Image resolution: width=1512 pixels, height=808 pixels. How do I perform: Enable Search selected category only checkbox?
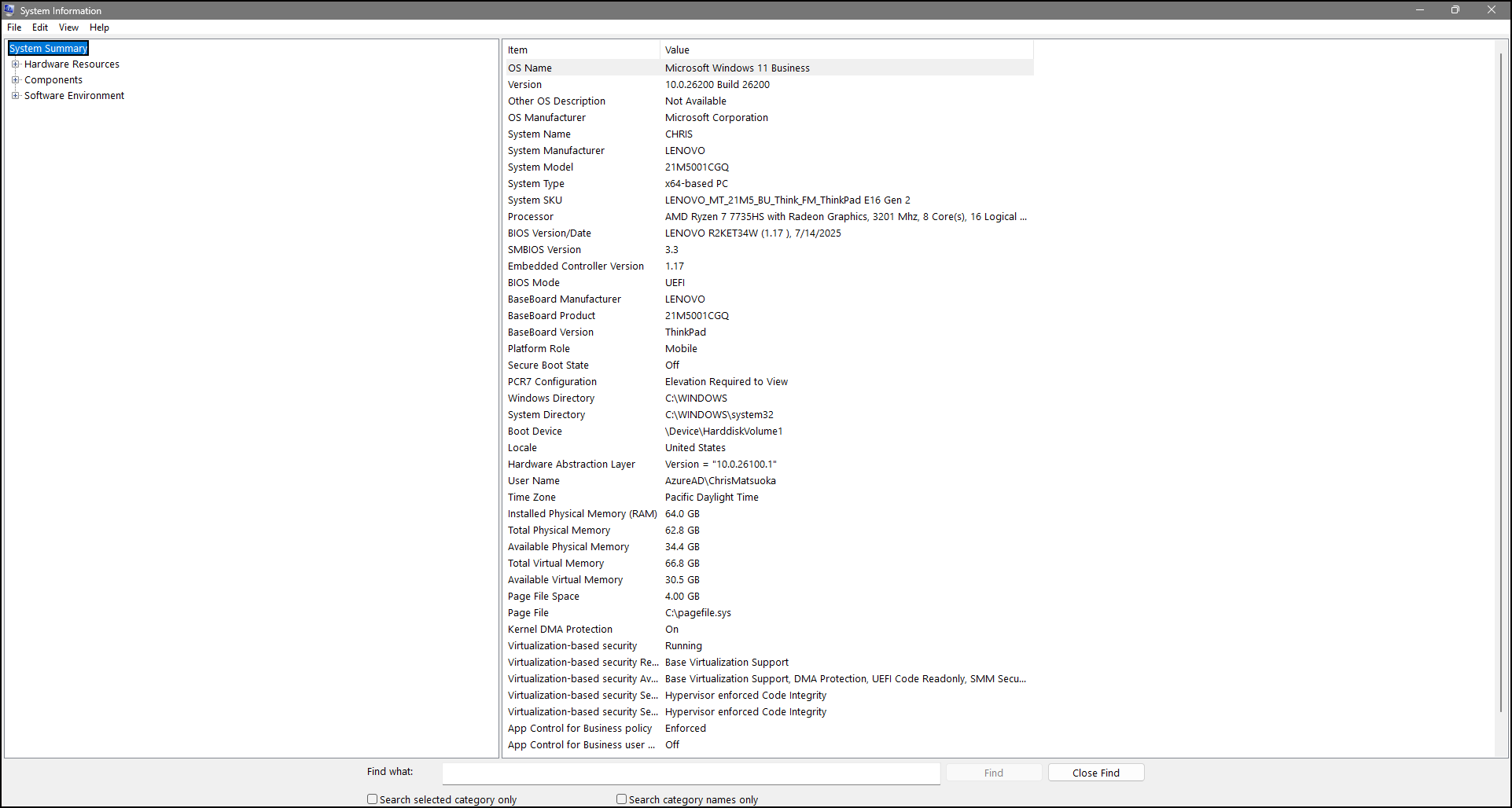point(373,799)
